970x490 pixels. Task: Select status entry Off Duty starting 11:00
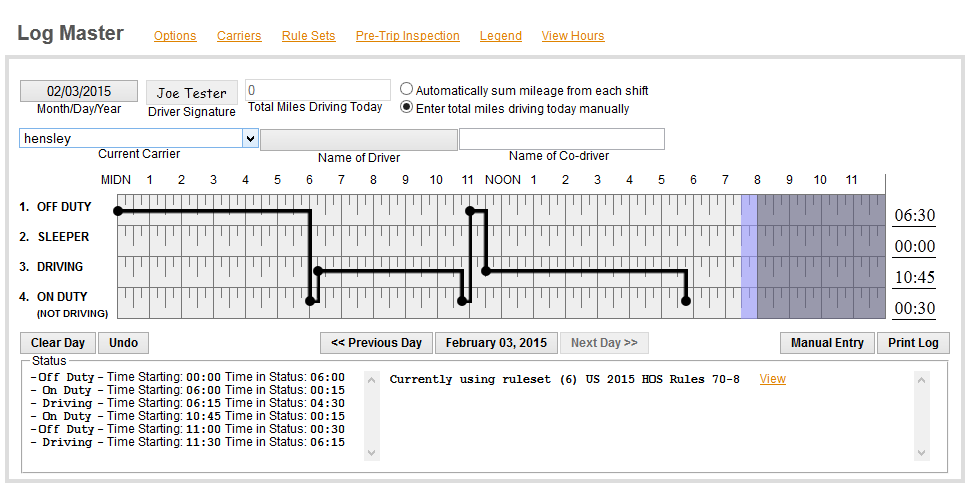pyautogui.click(x=188, y=429)
